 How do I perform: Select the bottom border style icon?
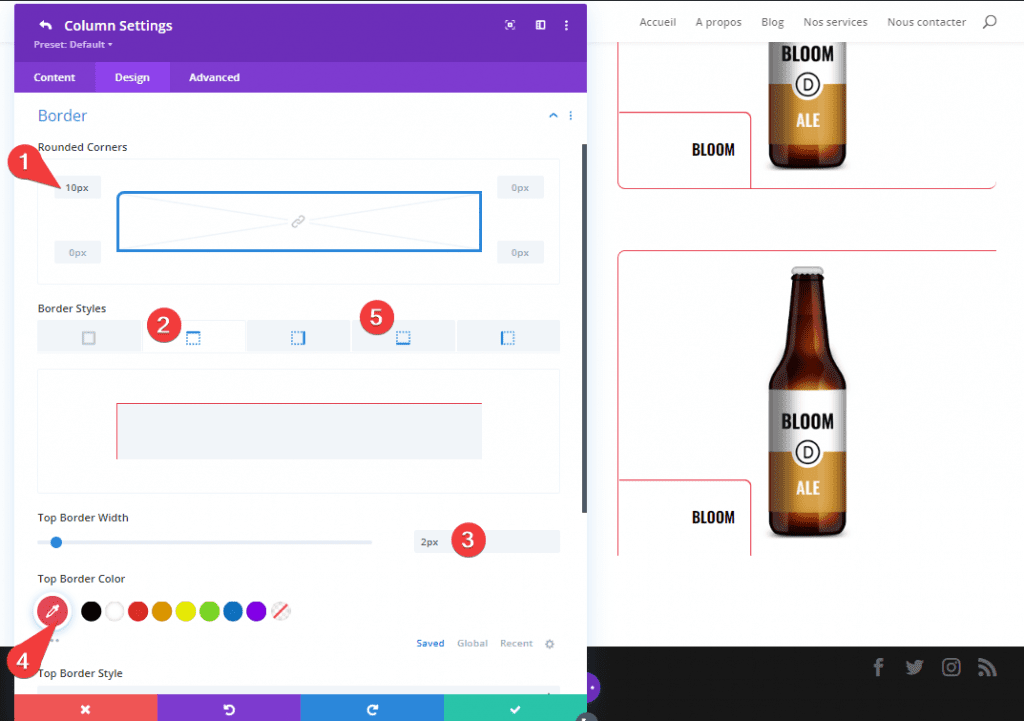point(403,338)
